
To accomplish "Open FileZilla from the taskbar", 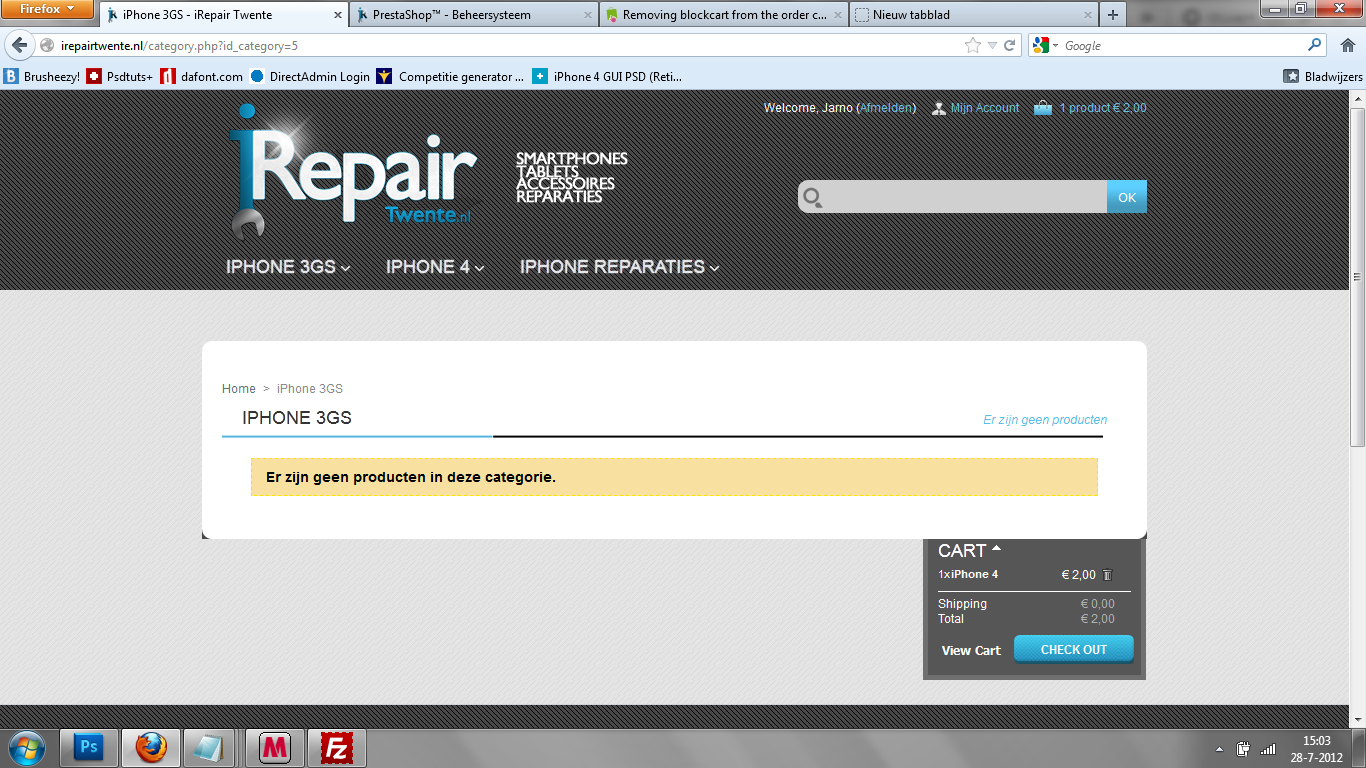I will (x=337, y=747).
